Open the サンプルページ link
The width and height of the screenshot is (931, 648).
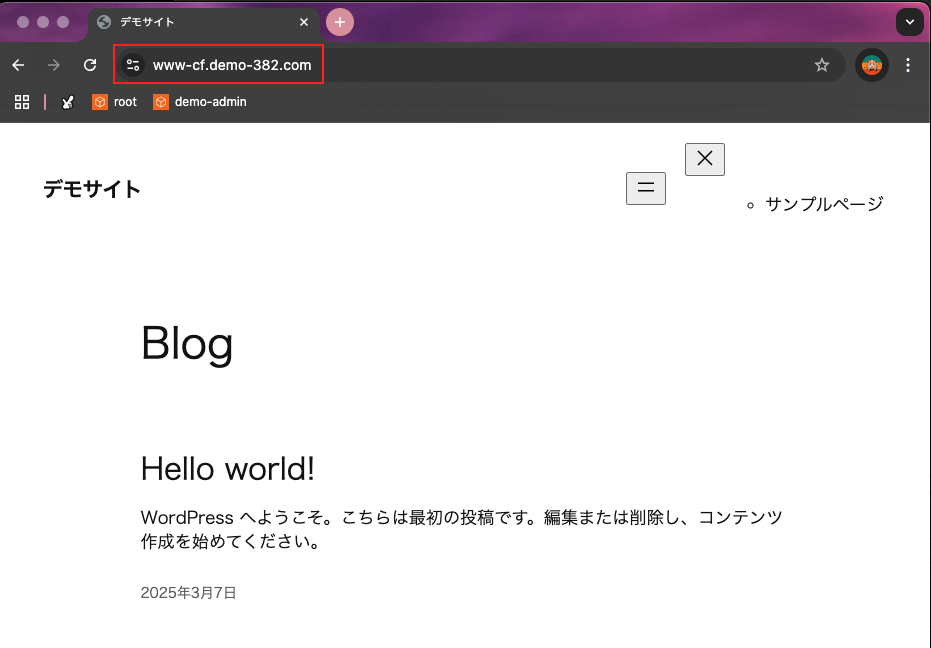point(825,204)
